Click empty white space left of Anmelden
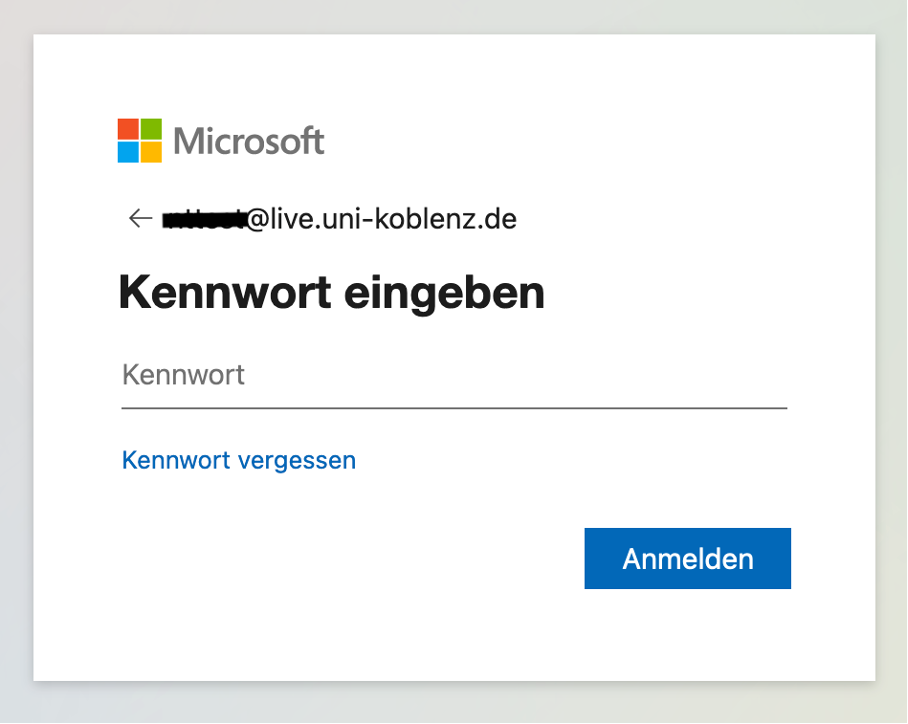 click(x=347, y=558)
